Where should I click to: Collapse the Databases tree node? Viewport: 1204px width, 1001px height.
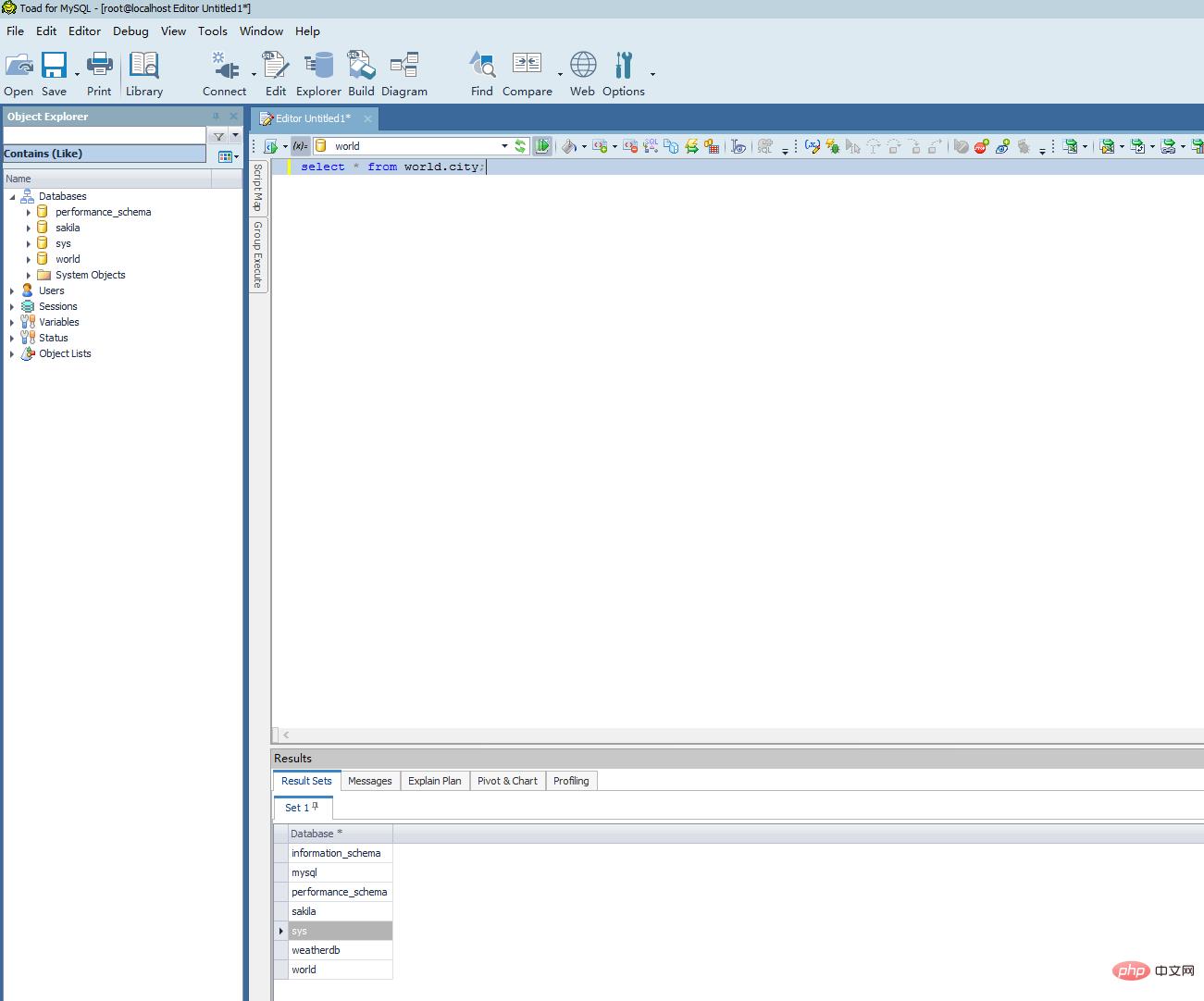click(12, 197)
